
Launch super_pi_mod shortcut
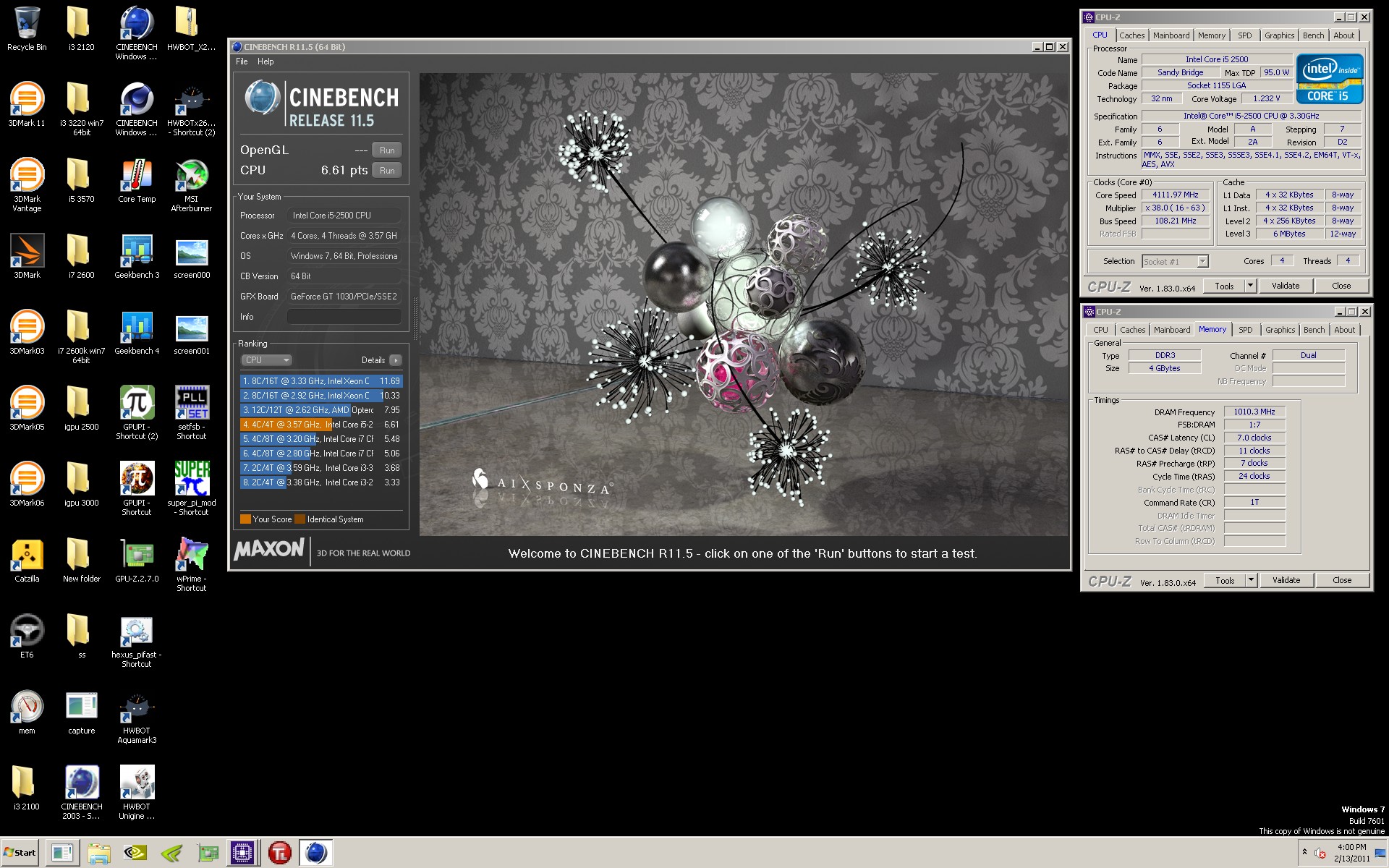(192, 488)
